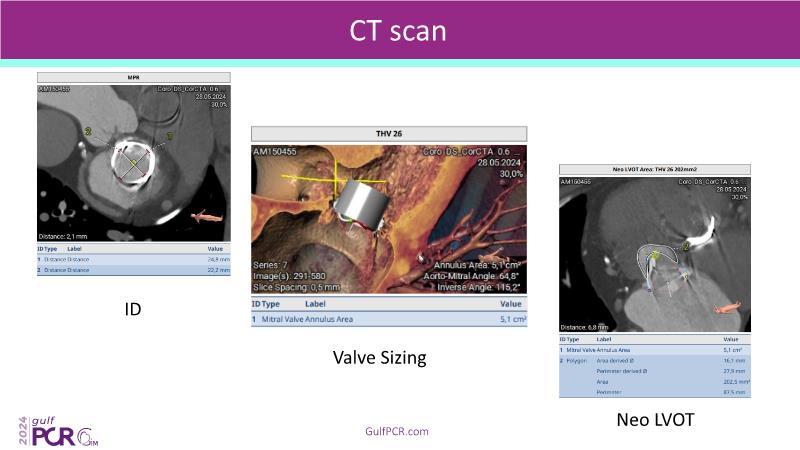The width and height of the screenshot is (800, 450).
Task: Click measurement marker 1 in MPR image
Action: coord(170,135)
